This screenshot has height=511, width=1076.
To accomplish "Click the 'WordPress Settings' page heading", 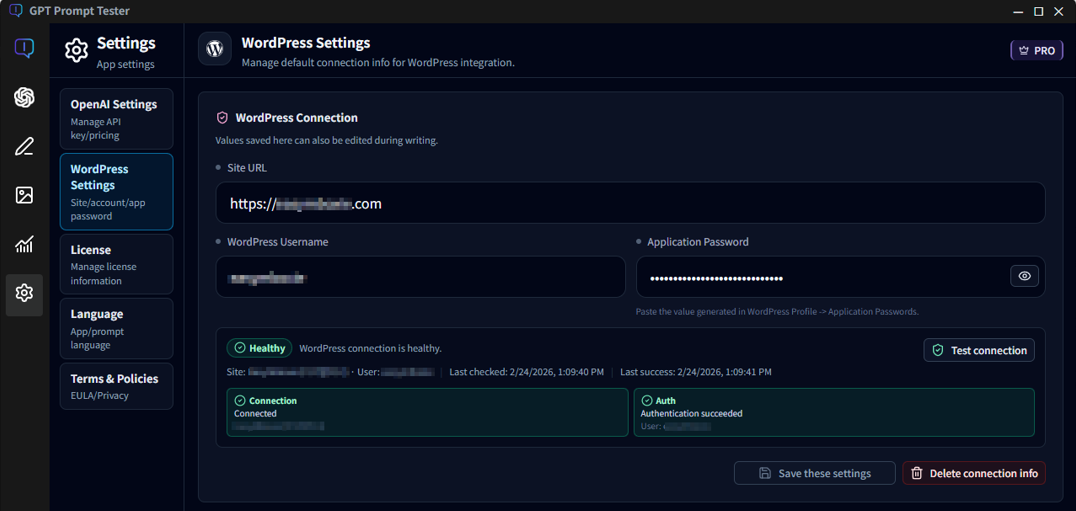I will [306, 43].
